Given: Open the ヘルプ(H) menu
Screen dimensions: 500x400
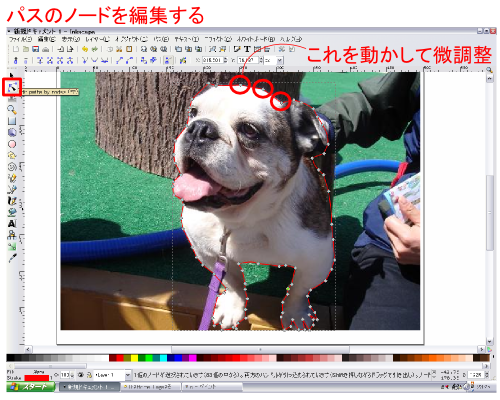Looking at the screenshot, I should coord(291,39).
